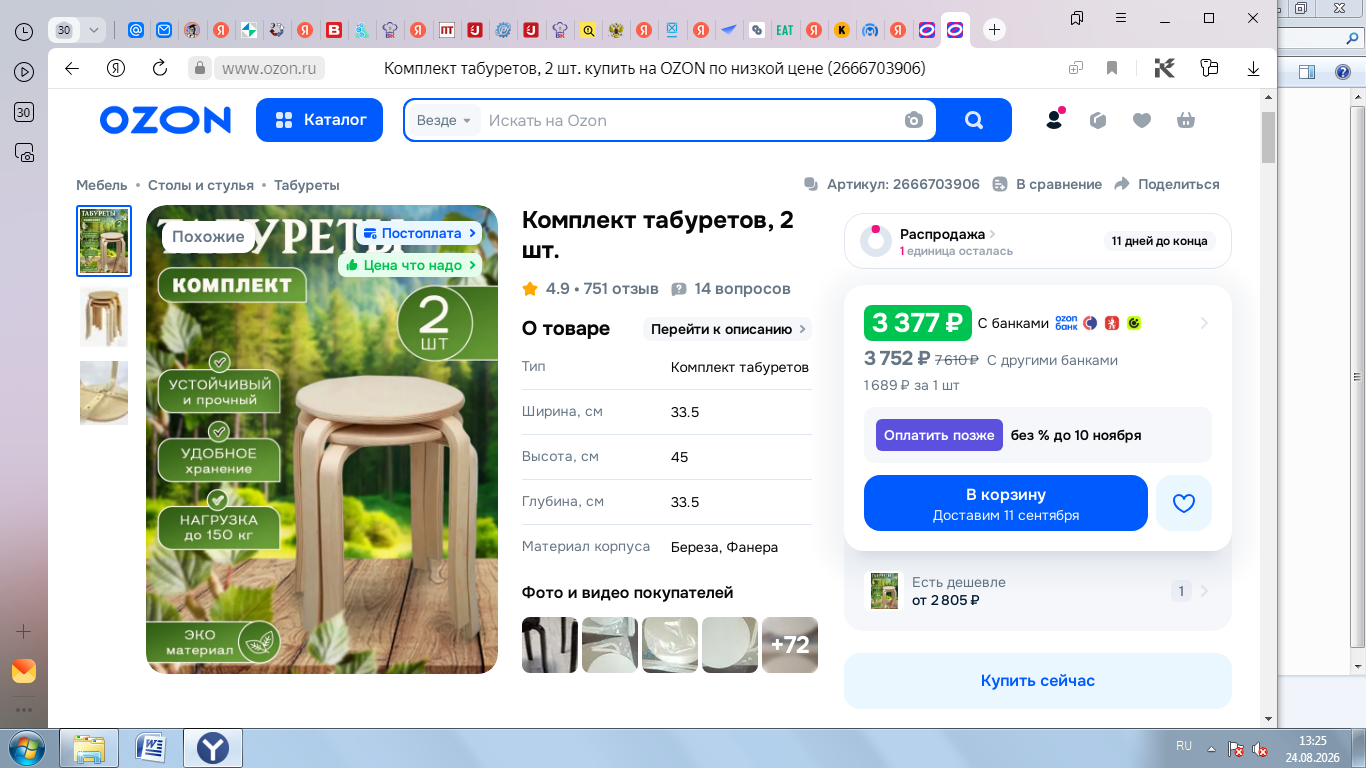
Task: Open the new browser tab plus button
Action: point(994,30)
